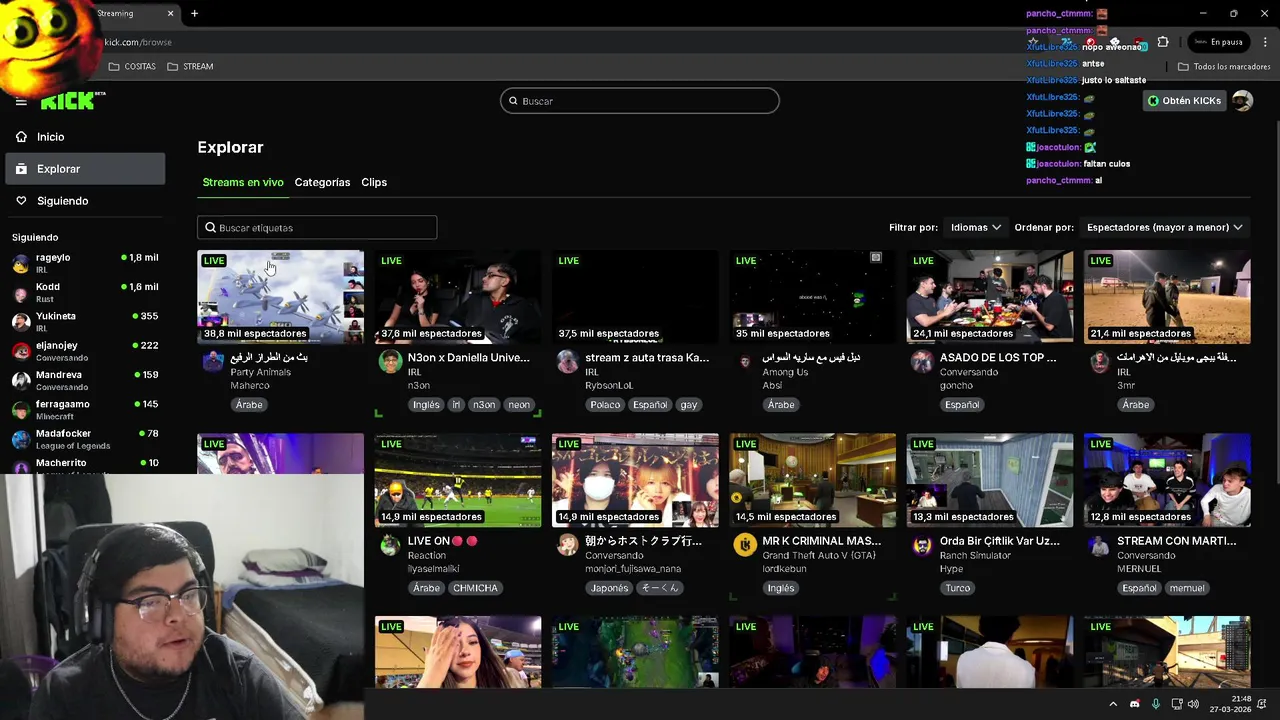Click the Japonés tag
This screenshot has width=1280, height=720.
point(608,588)
